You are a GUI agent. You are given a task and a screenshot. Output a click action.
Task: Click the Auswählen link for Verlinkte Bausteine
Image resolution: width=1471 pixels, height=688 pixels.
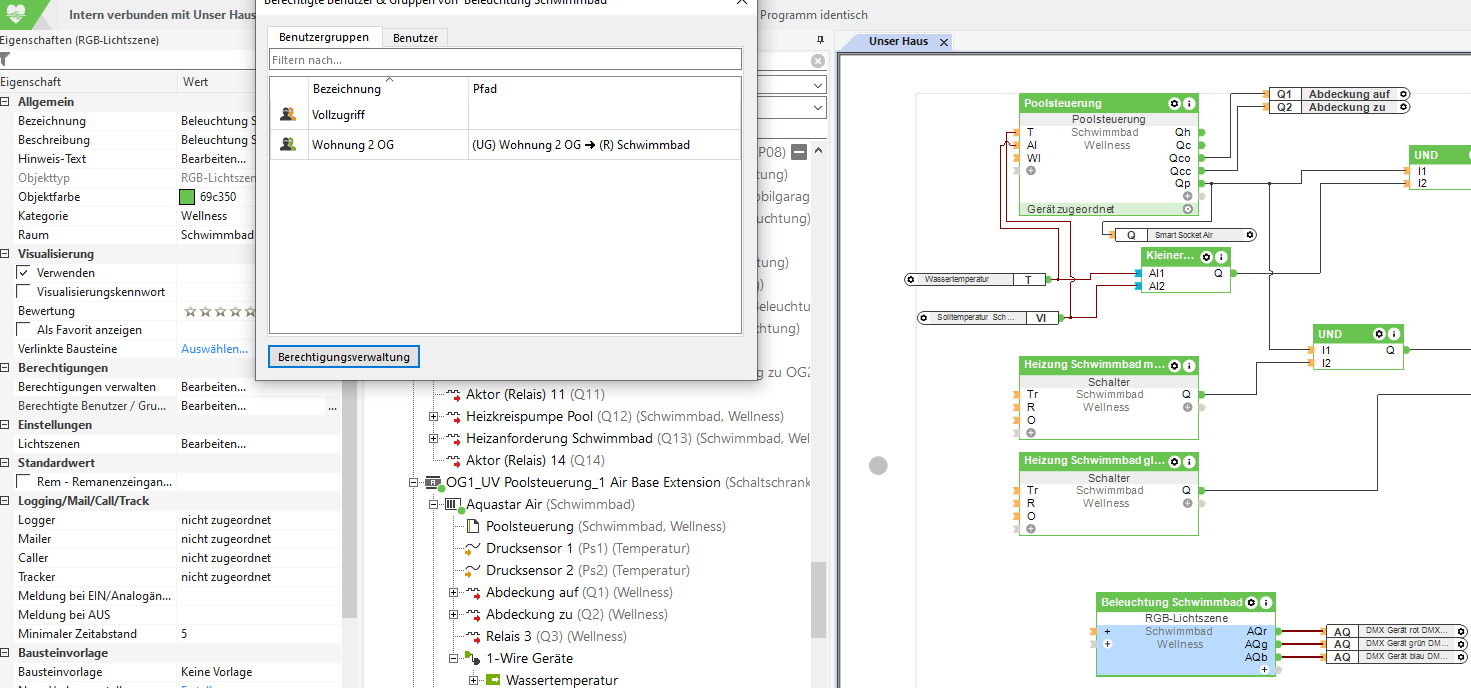pyautogui.click(x=214, y=349)
